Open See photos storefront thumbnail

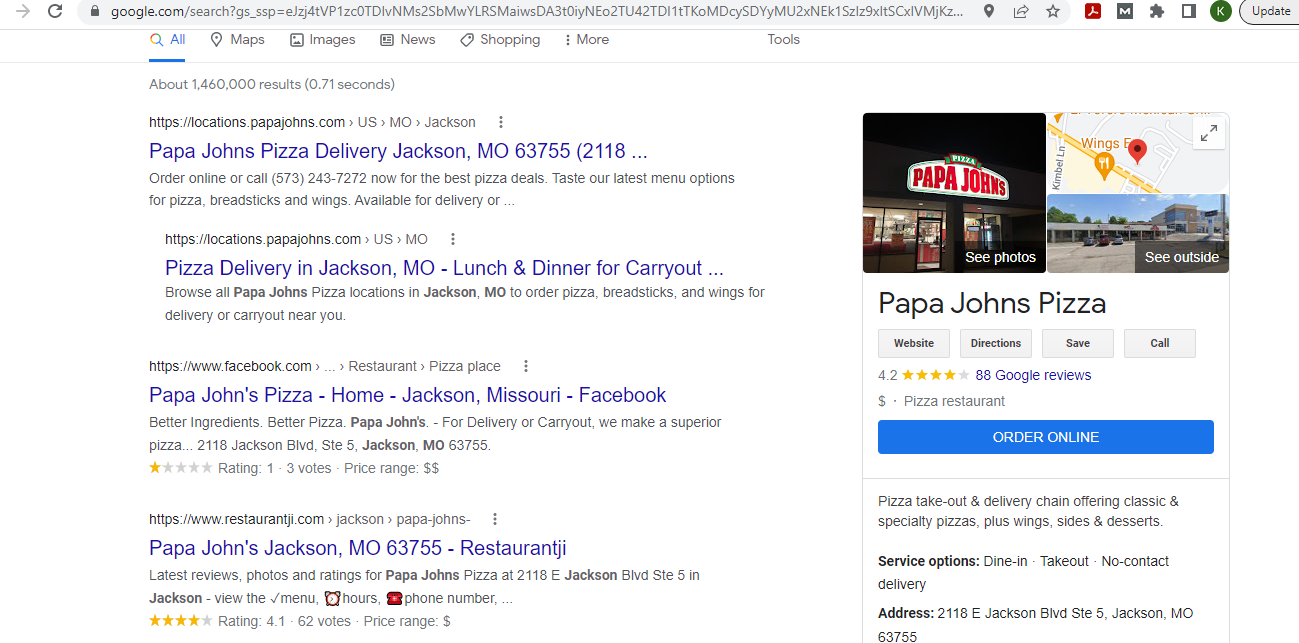954,193
